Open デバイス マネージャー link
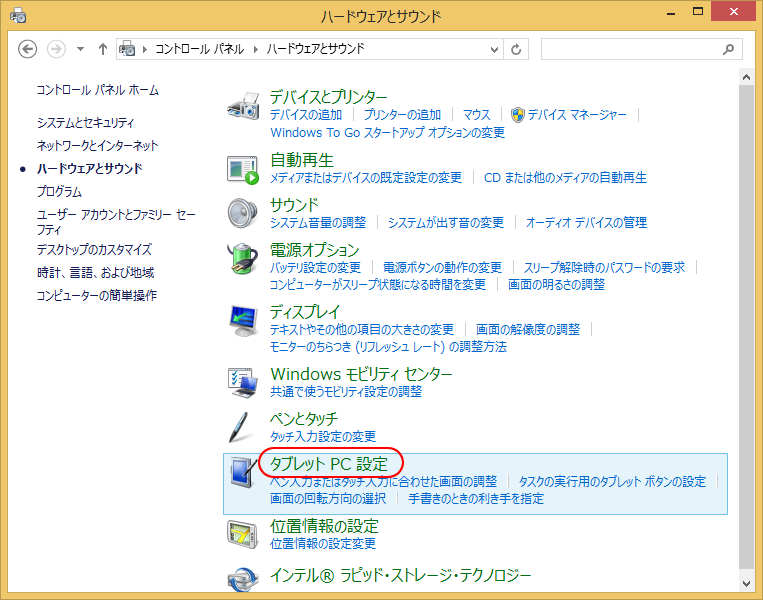Viewport: 763px width, 600px height. click(x=577, y=115)
